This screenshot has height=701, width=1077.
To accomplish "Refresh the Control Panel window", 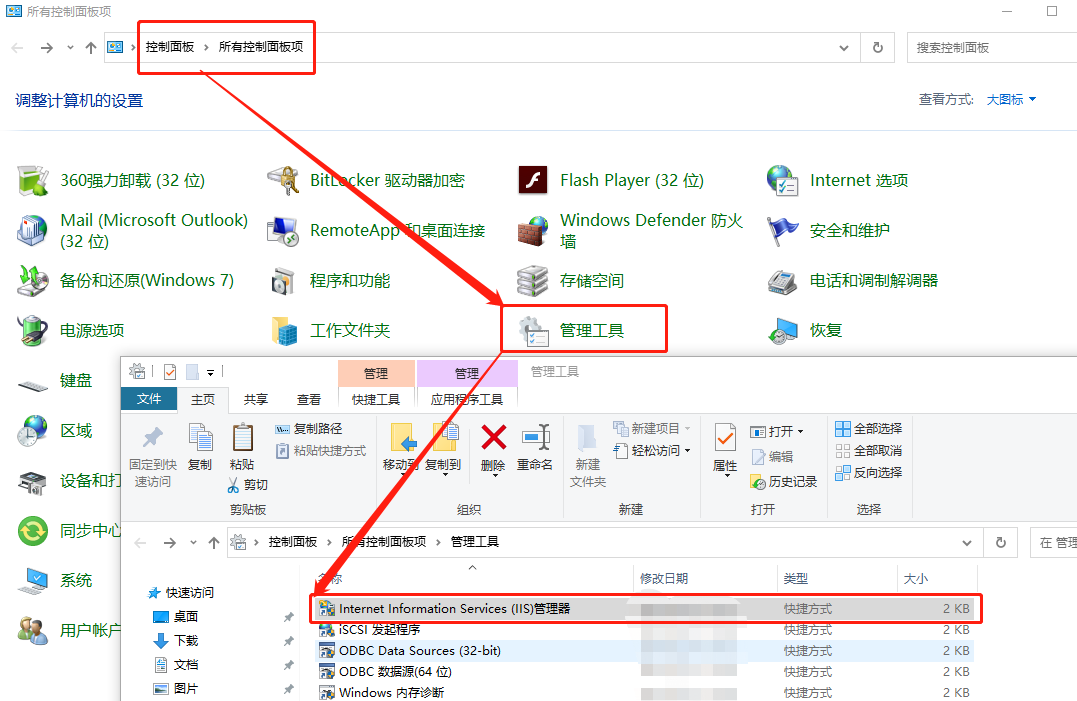I will (878, 47).
